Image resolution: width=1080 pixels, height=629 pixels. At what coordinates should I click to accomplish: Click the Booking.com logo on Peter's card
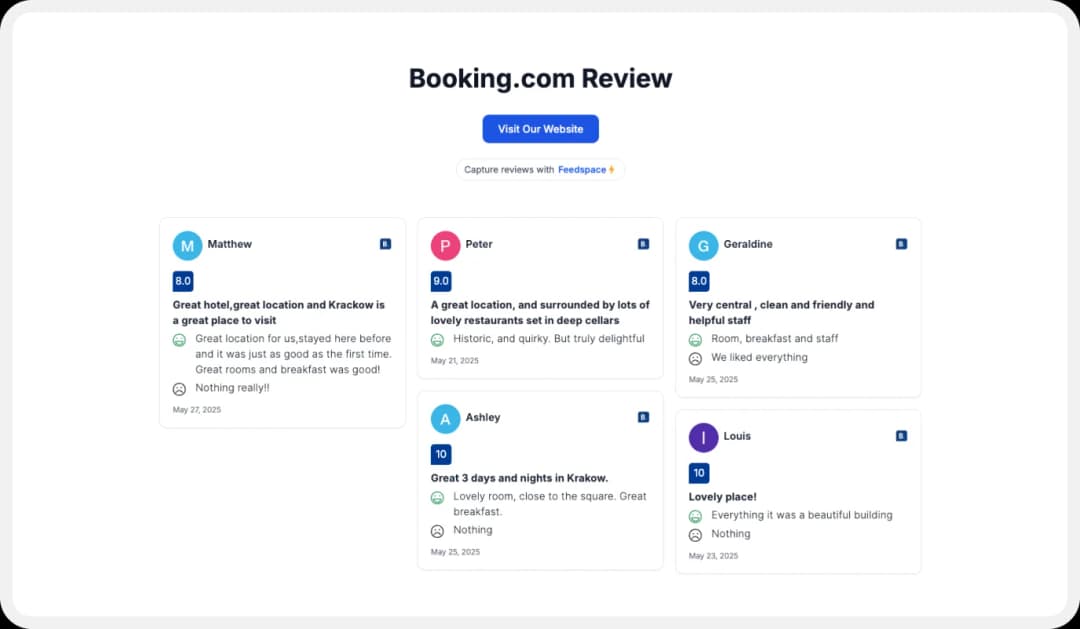[x=641, y=243]
